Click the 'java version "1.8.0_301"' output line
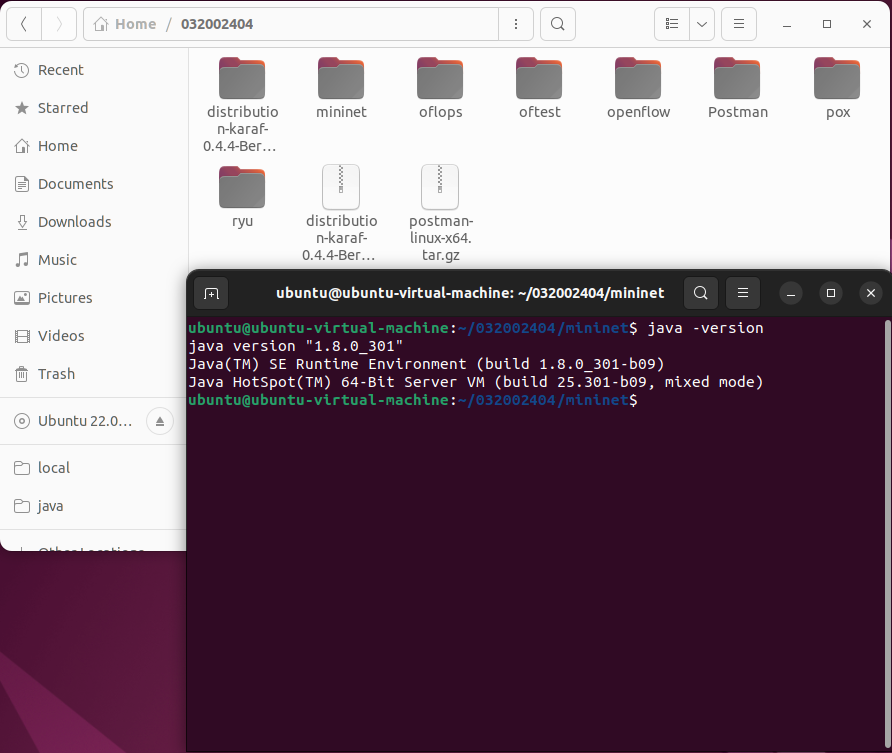This screenshot has width=892, height=753. (x=295, y=346)
